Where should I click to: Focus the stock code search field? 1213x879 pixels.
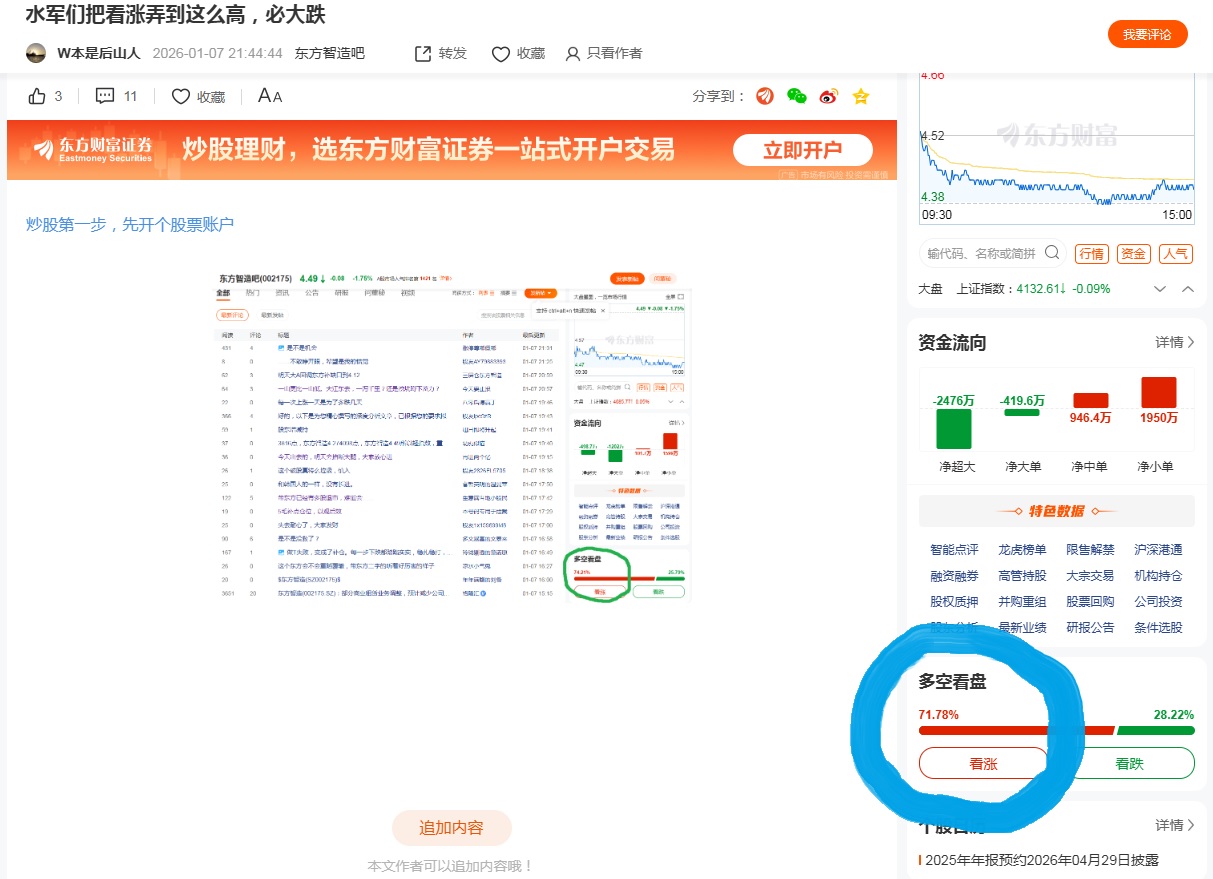pyautogui.click(x=991, y=253)
